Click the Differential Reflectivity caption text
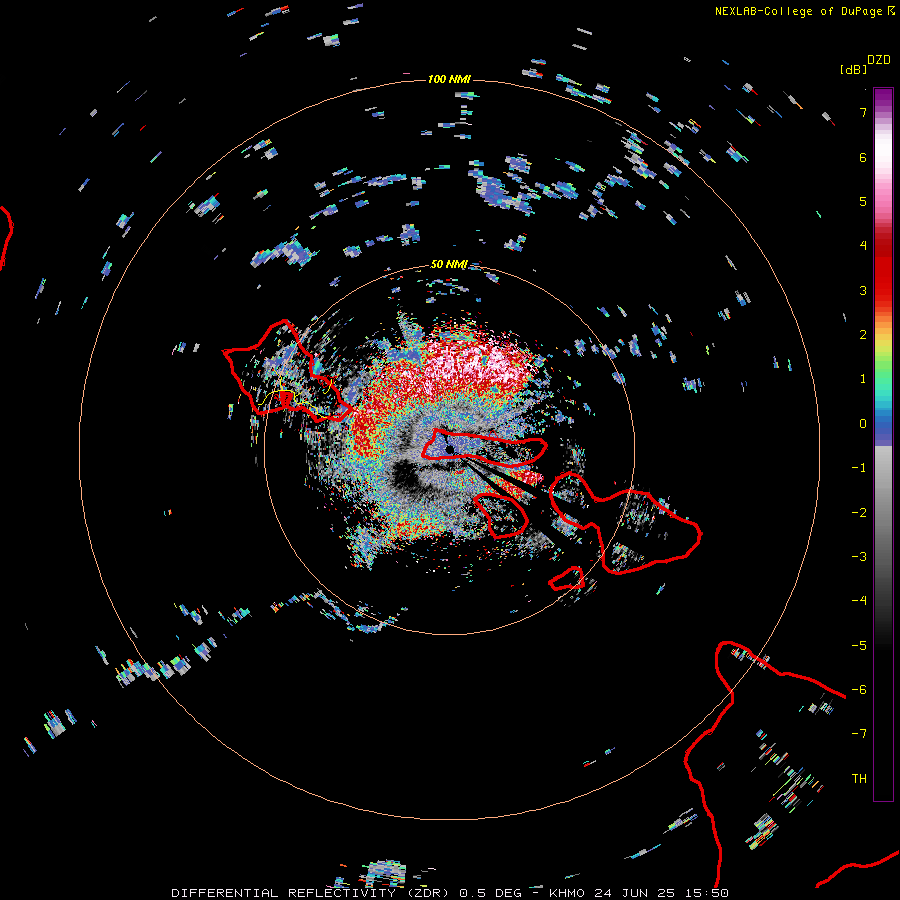The height and width of the screenshot is (900, 900). click(x=450, y=893)
